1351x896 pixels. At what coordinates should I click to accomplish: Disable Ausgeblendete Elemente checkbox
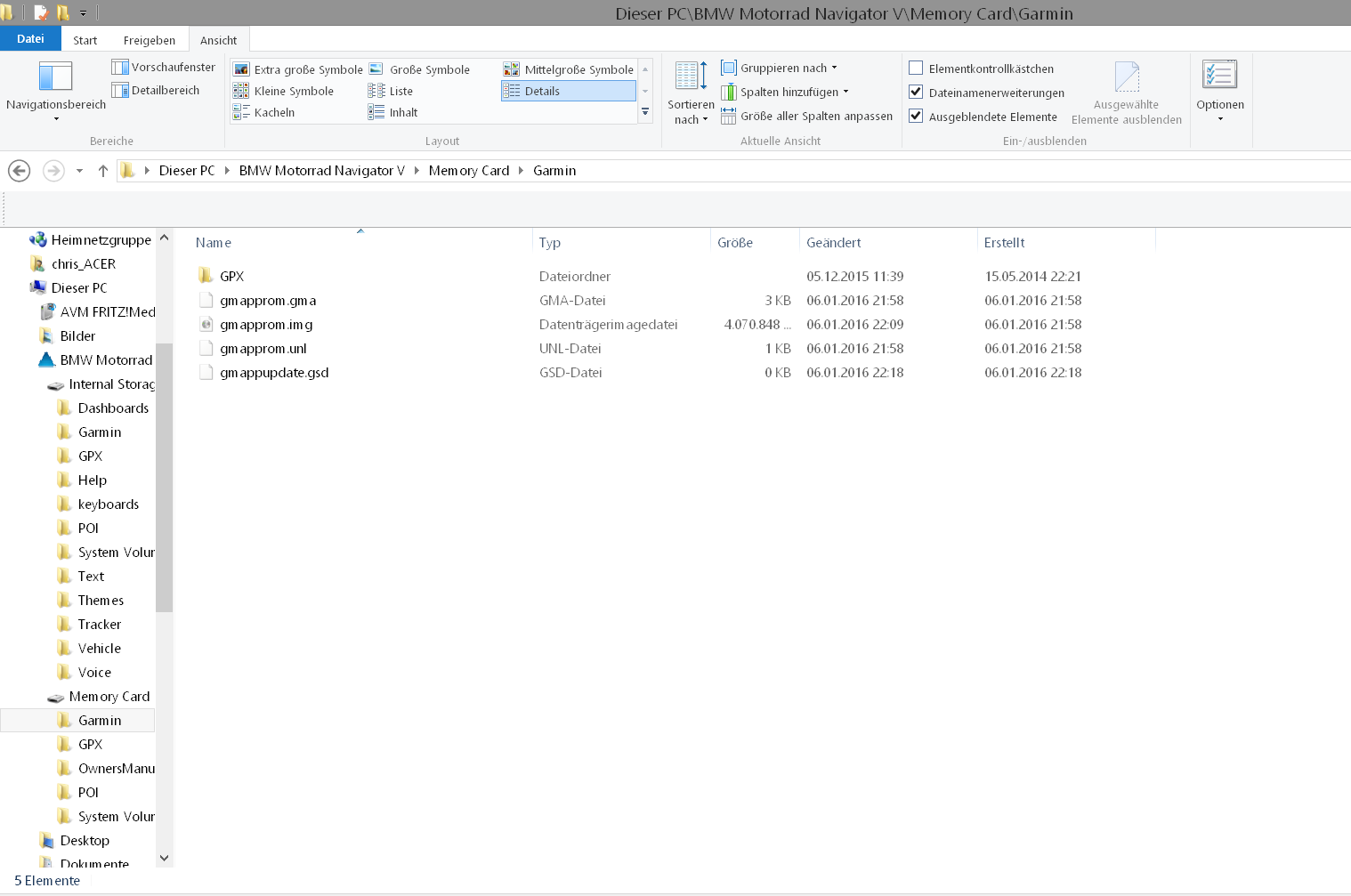pyautogui.click(x=916, y=117)
